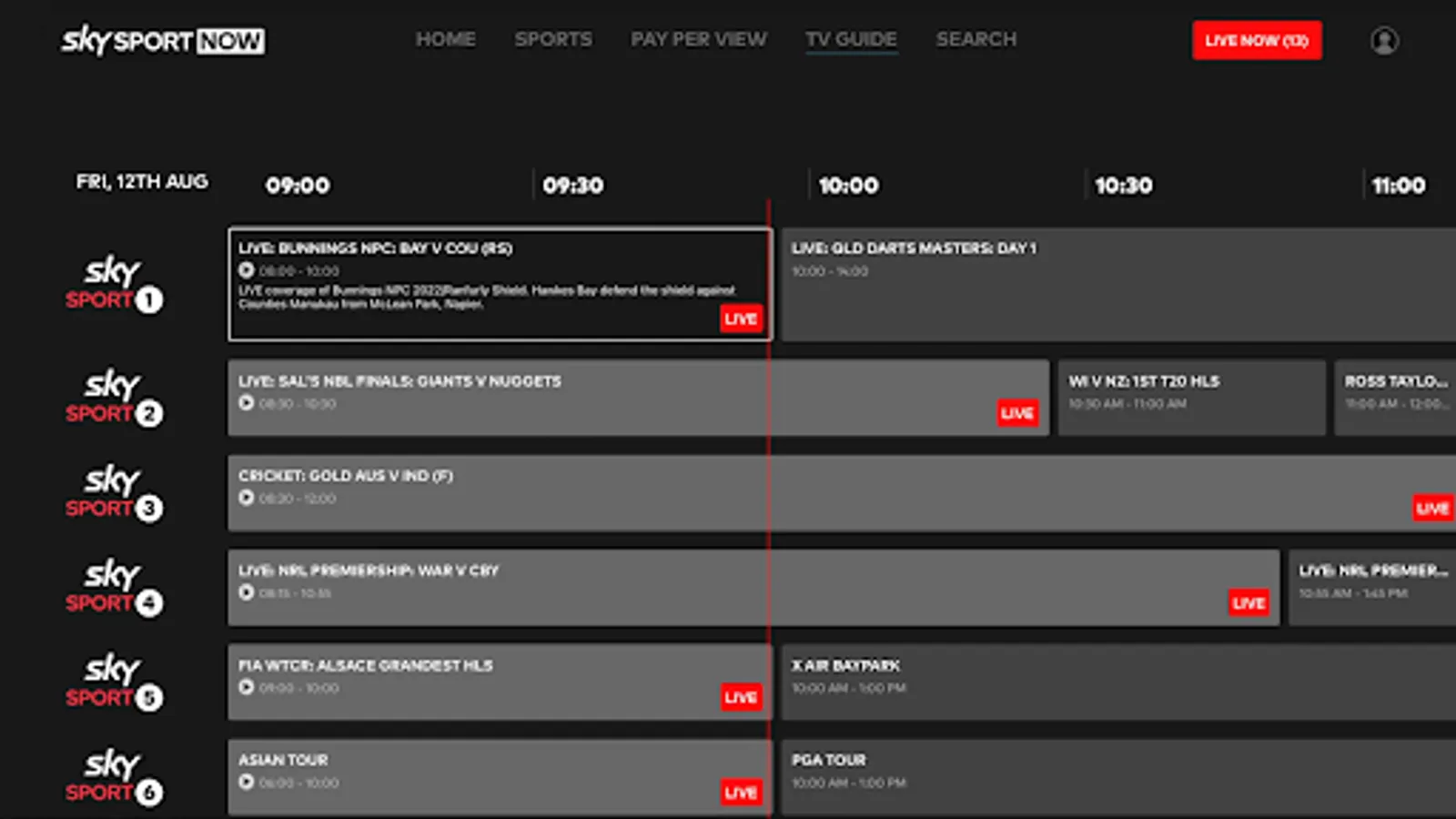Play icon on Bunnings NPC Bay v Cou
Viewport: 1456px width, 819px height.
pos(246,270)
